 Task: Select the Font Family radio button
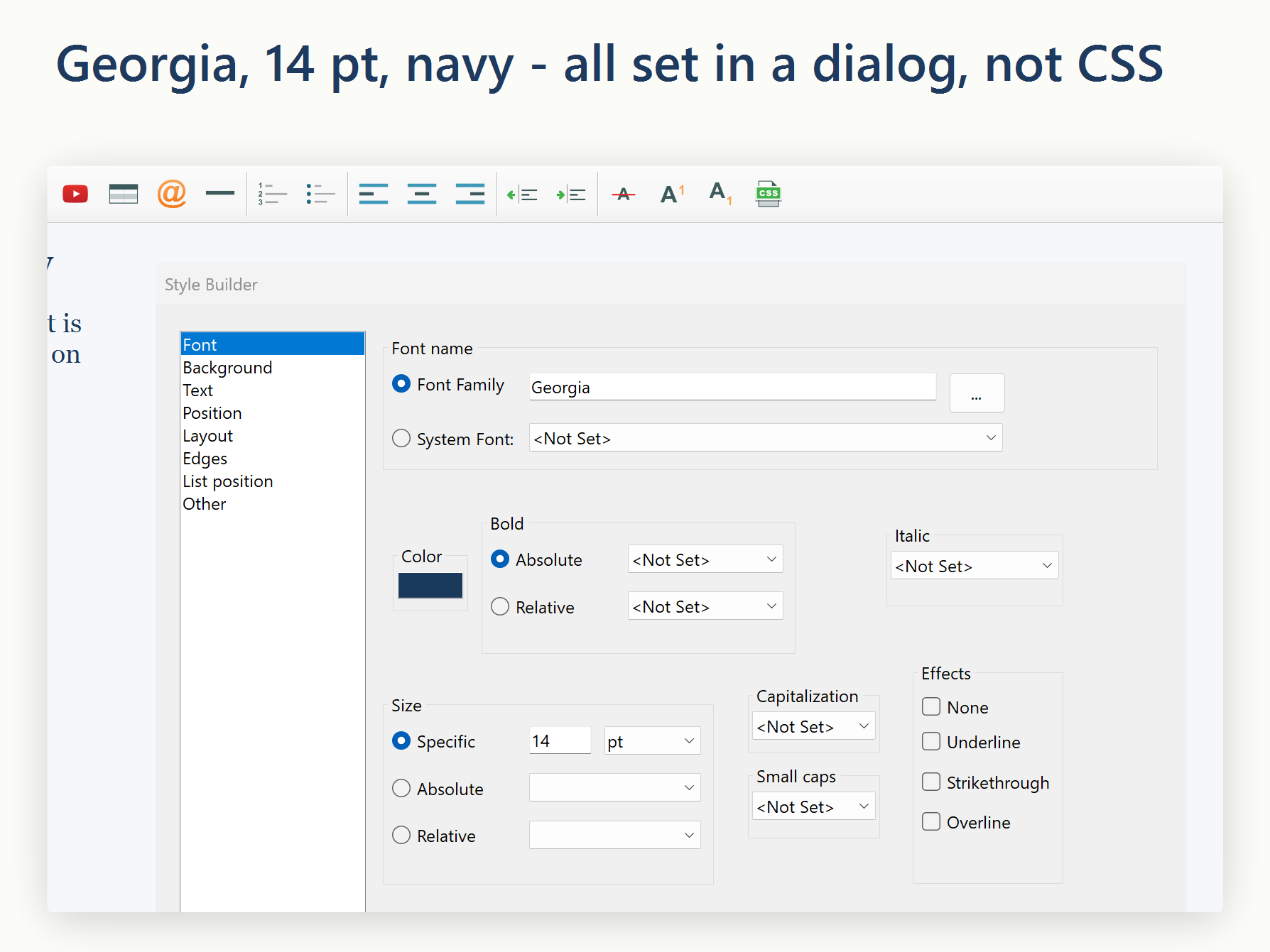401,384
